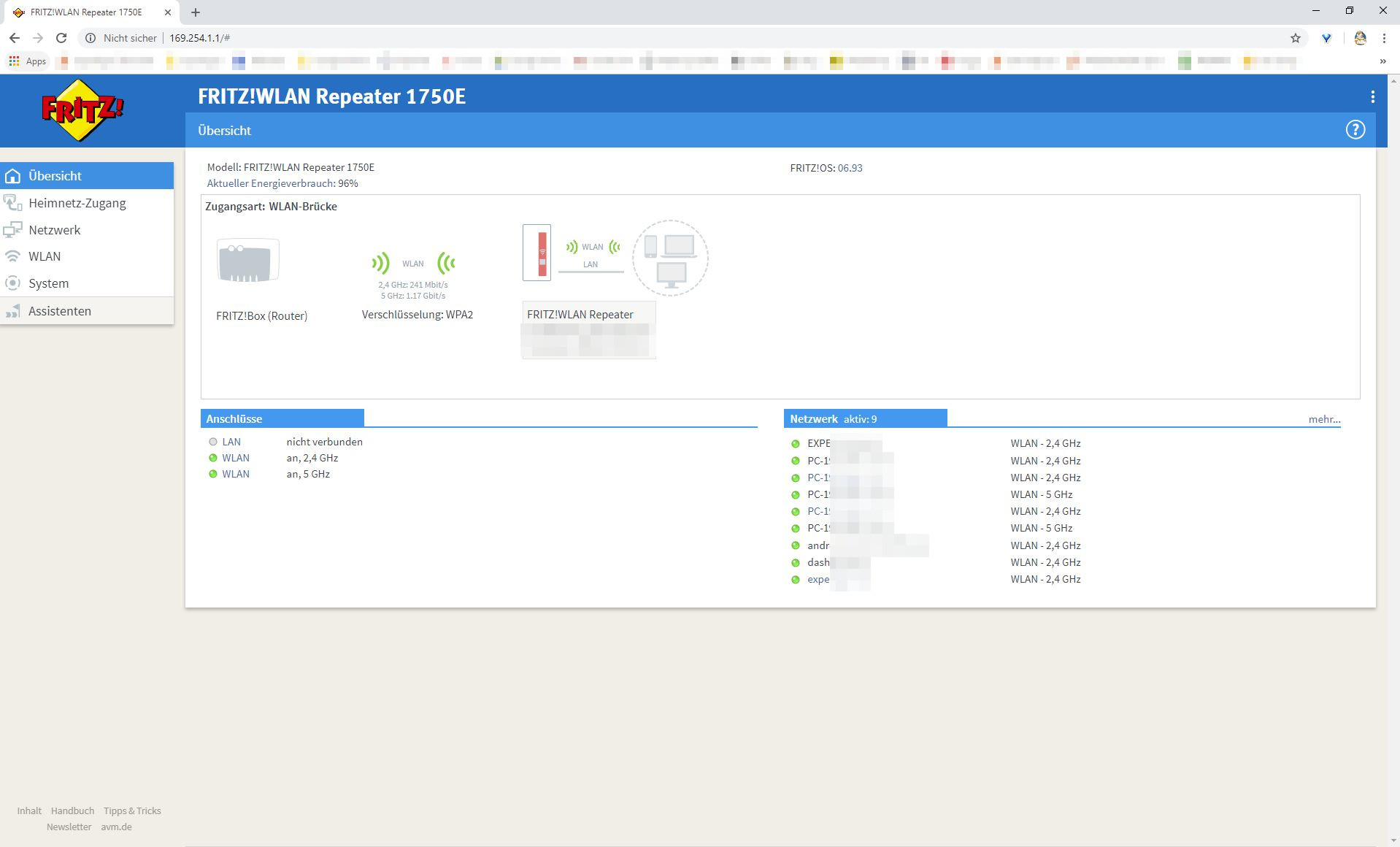Open the three-dot menu in FRITZ header
The image size is (1400, 847).
1372,96
